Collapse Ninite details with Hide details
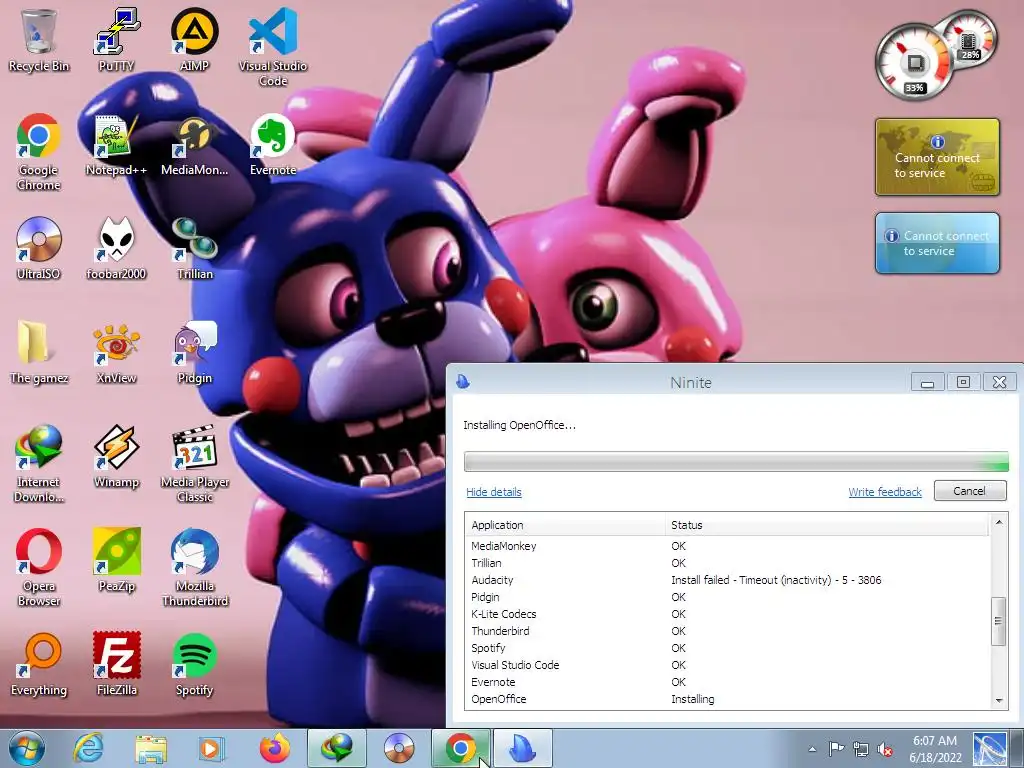The height and width of the screenshot is (768, 1024). click(x=494, y=492)
